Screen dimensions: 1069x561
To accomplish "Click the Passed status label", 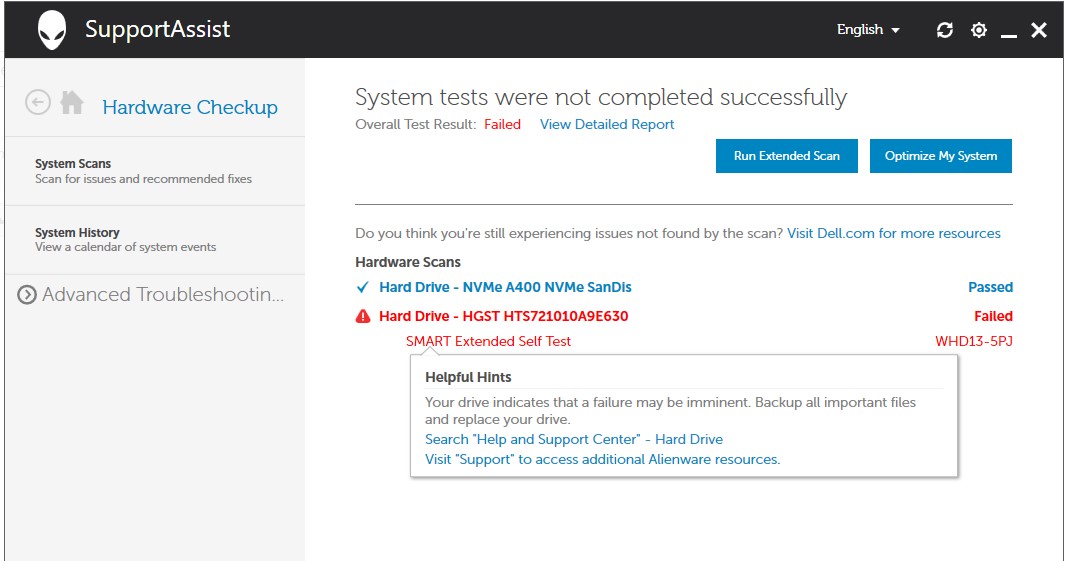I will pos(991,288).
